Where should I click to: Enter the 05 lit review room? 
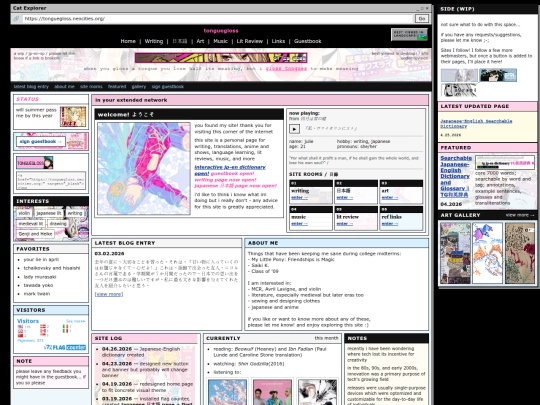point(345,224)
